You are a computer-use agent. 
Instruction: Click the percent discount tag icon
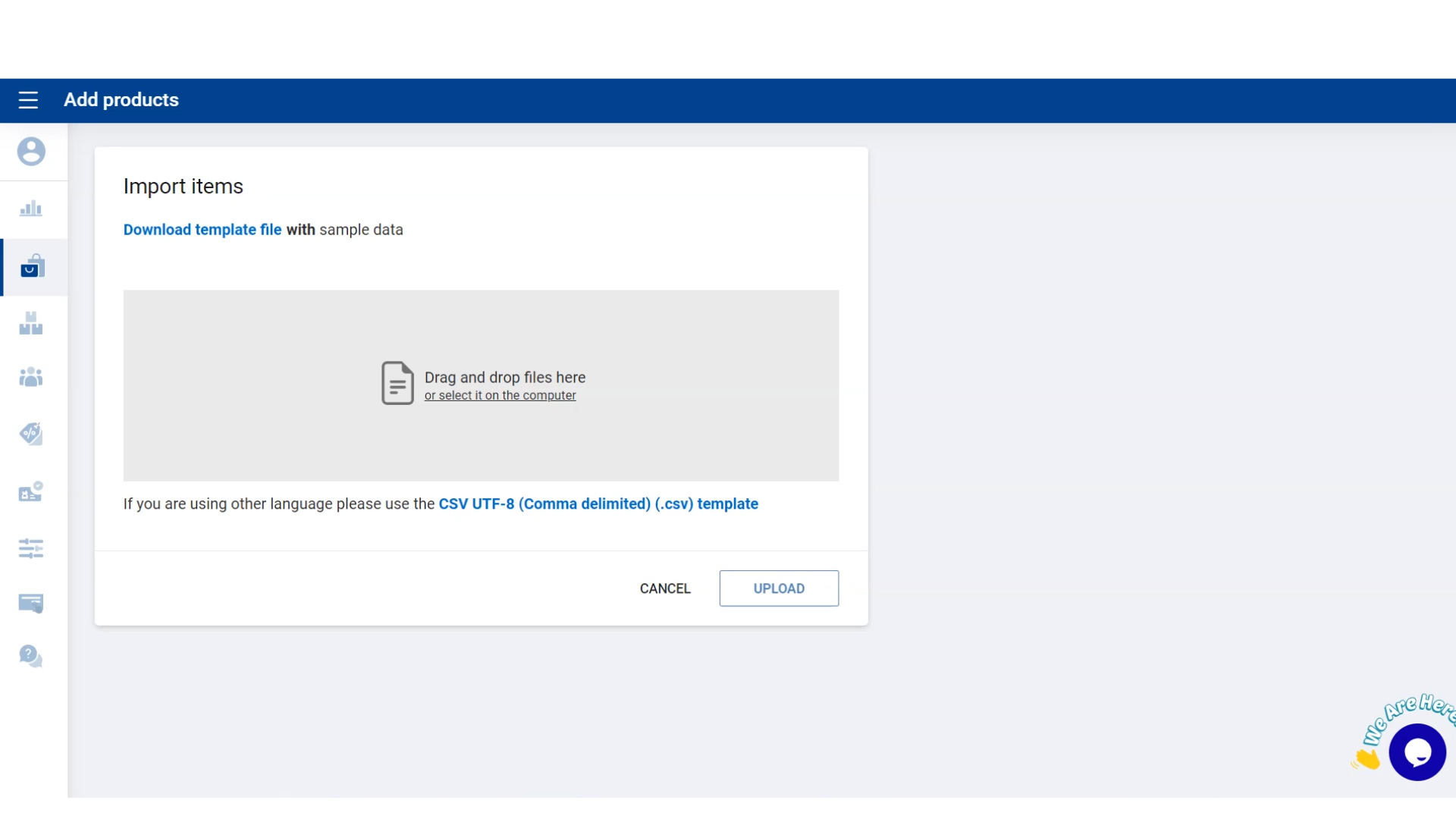click(x=31, y=434)
